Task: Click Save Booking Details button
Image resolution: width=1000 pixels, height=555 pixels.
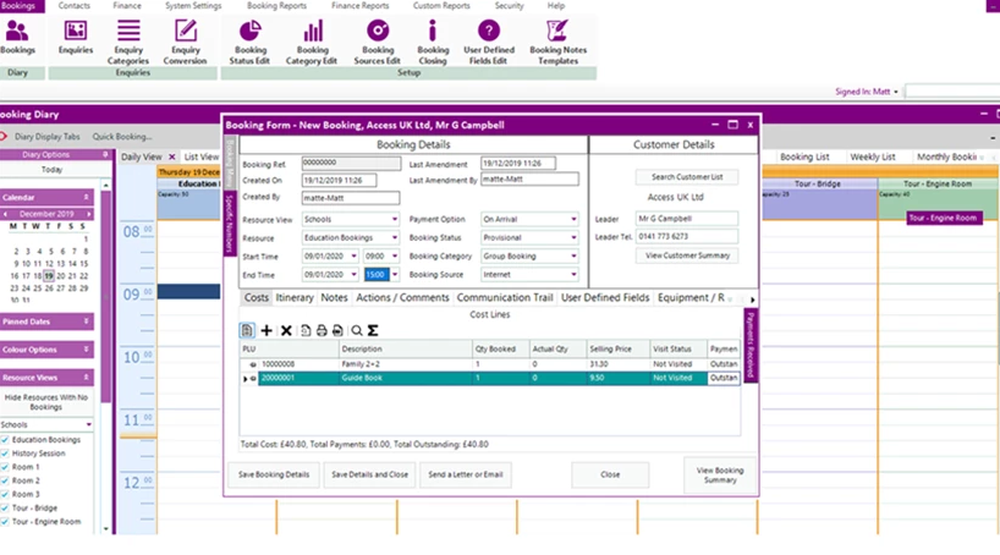Action: coord(274,475)
